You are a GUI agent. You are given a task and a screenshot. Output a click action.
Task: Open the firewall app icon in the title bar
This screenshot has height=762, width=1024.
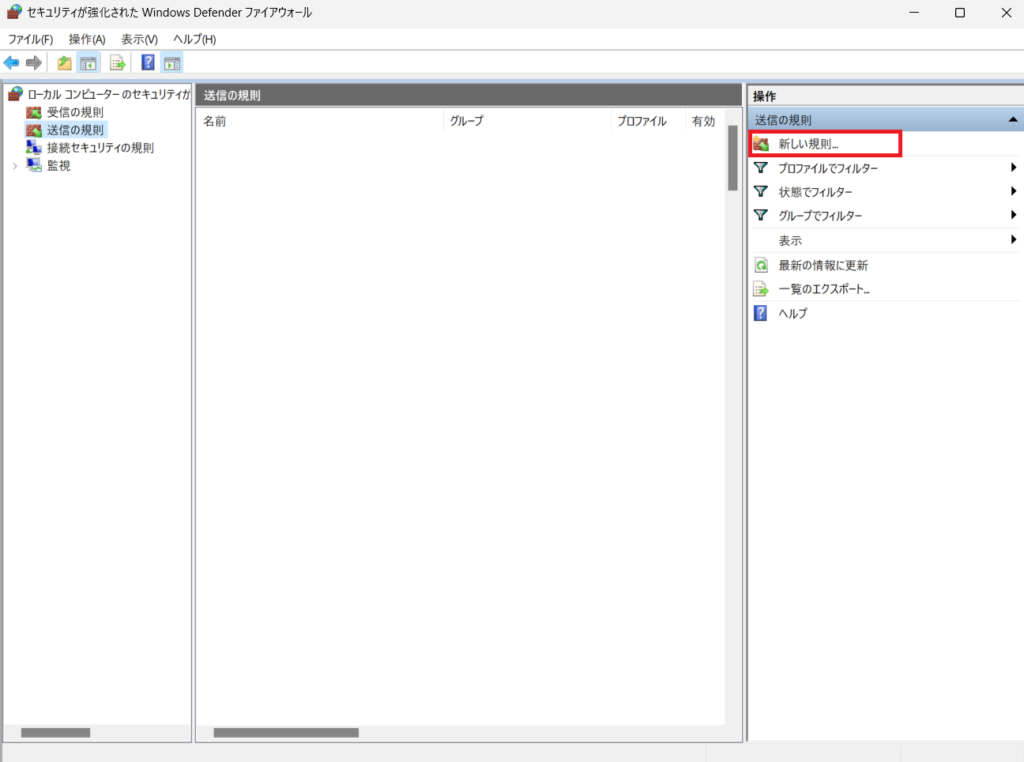click(14, 12)
